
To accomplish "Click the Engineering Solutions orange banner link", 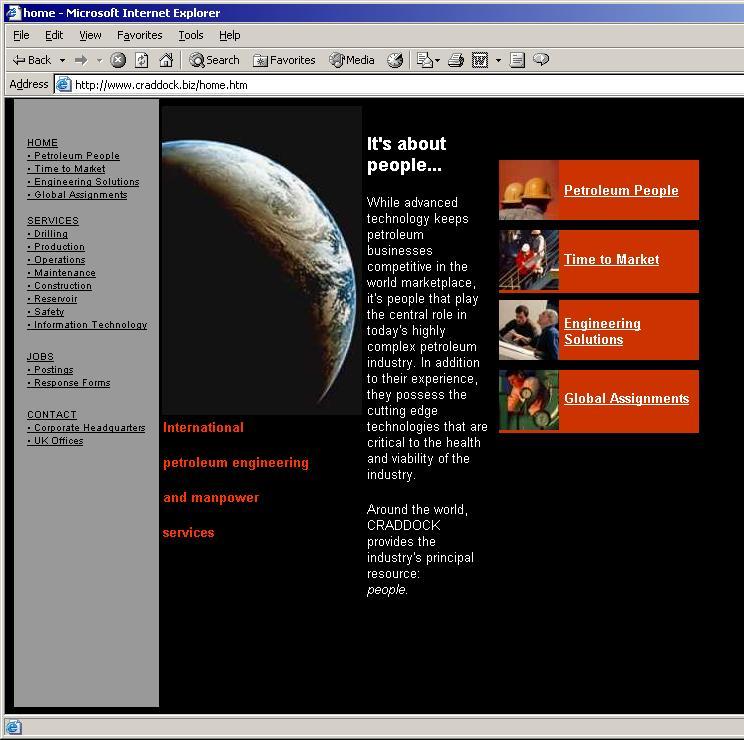I will point(602,331).
